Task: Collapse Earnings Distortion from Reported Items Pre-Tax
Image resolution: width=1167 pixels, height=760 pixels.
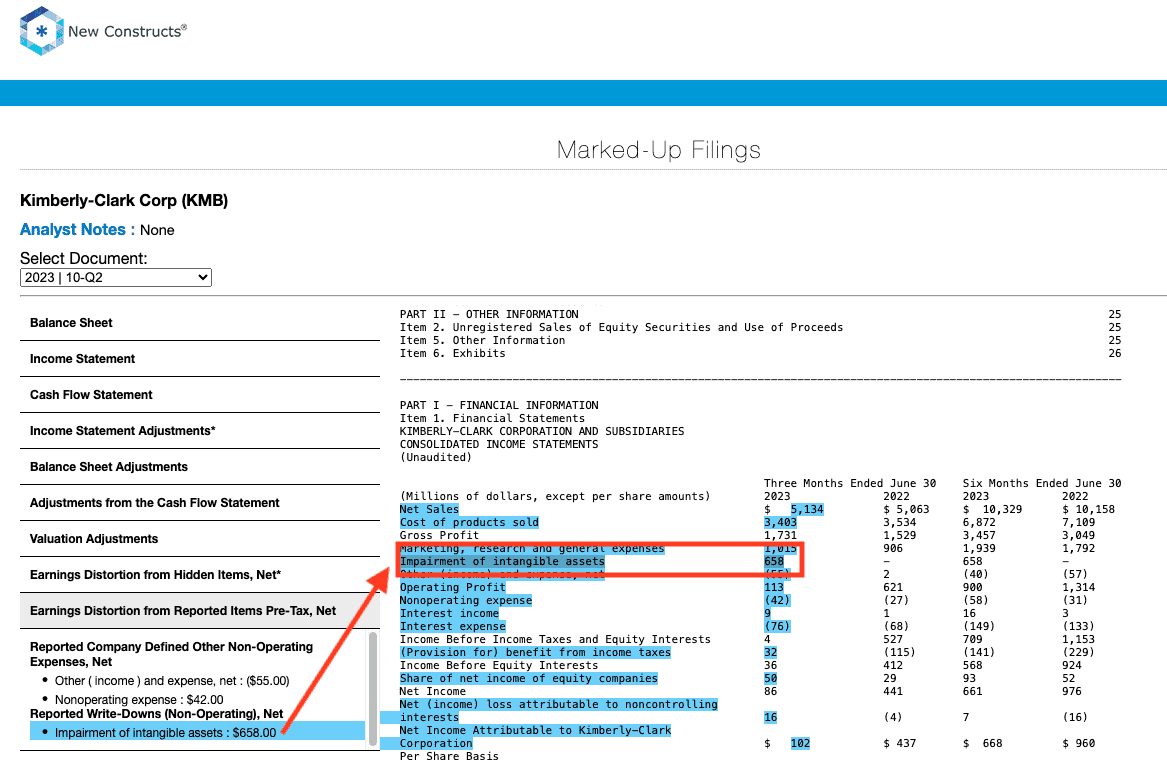Action: (199, 611)
